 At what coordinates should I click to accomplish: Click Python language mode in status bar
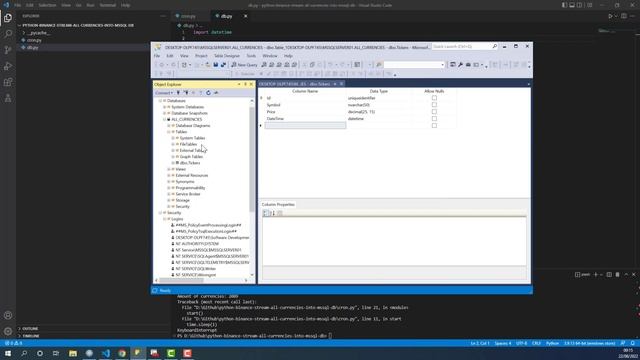point(552,344)
